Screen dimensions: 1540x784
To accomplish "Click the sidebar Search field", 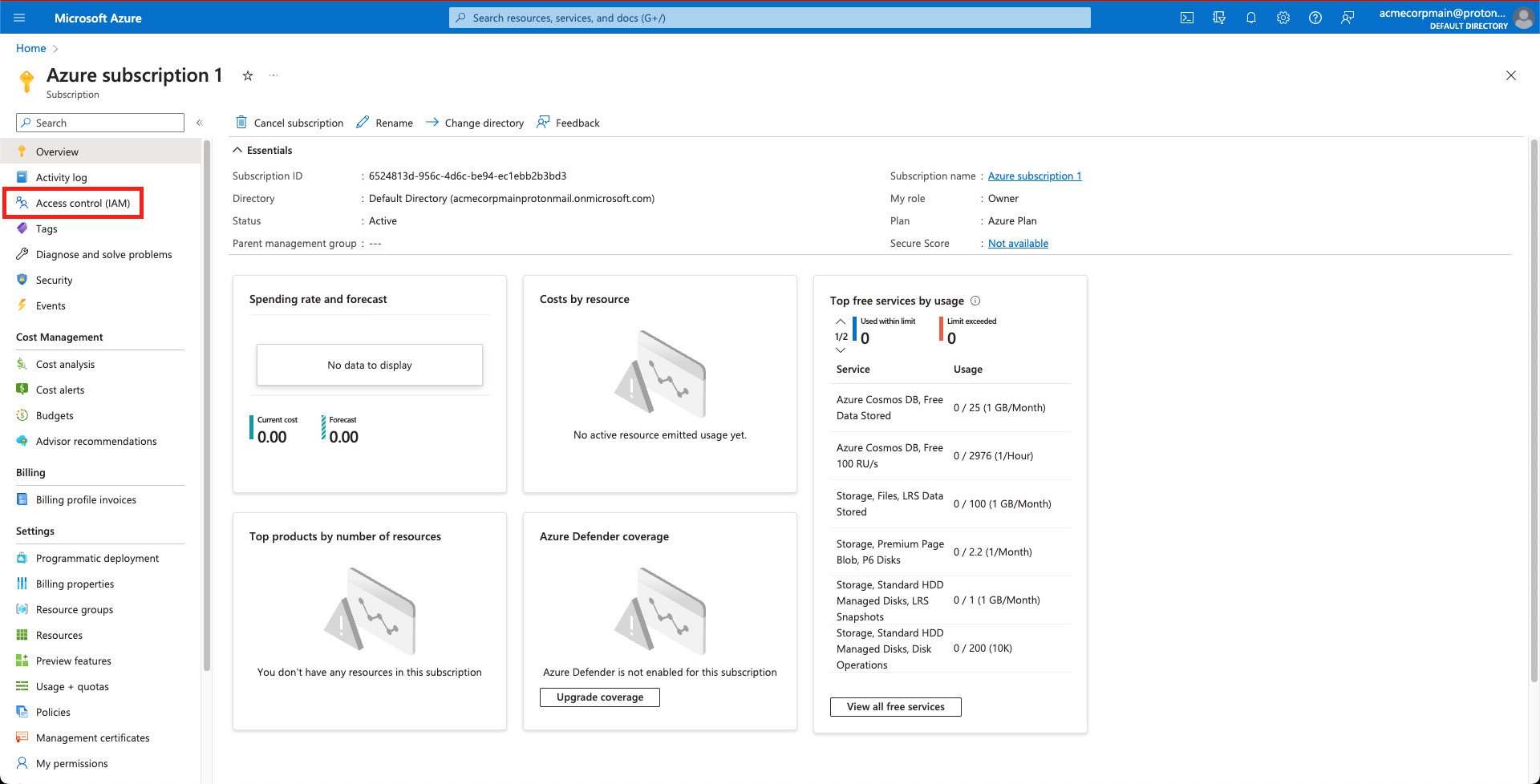I will (x=100, y=123).
